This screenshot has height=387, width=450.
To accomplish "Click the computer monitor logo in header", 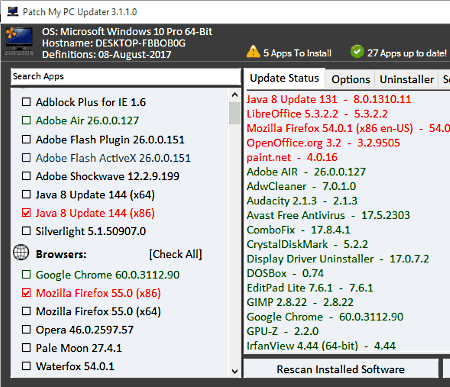I will (19, 41).
